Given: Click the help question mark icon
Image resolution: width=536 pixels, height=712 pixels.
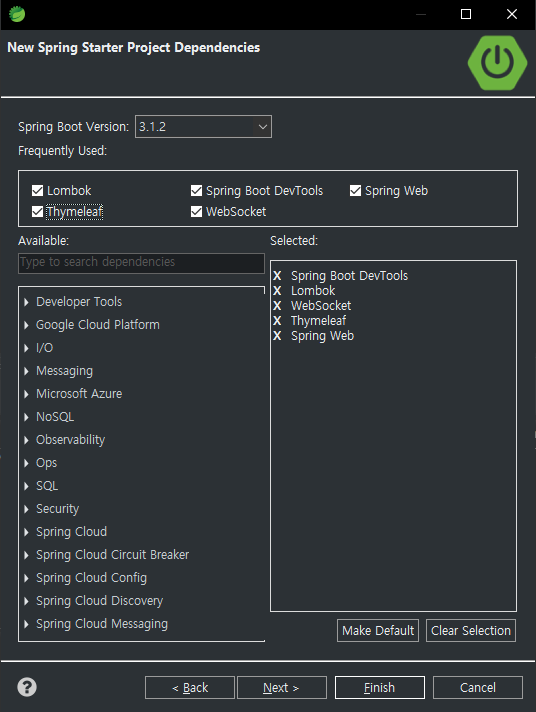Looking at the screenshot, I should point(27,687).
